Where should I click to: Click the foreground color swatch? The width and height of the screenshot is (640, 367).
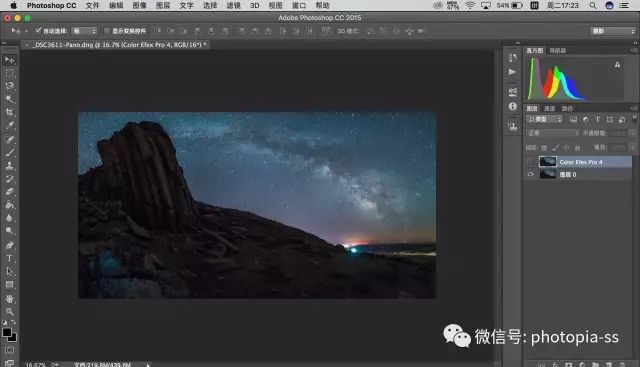coord(7,332)
